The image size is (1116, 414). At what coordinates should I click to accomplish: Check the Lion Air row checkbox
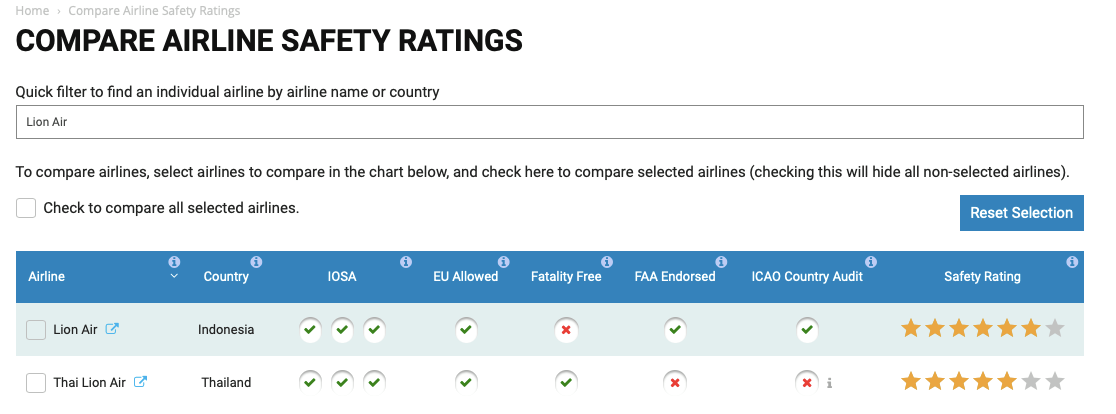36,330
